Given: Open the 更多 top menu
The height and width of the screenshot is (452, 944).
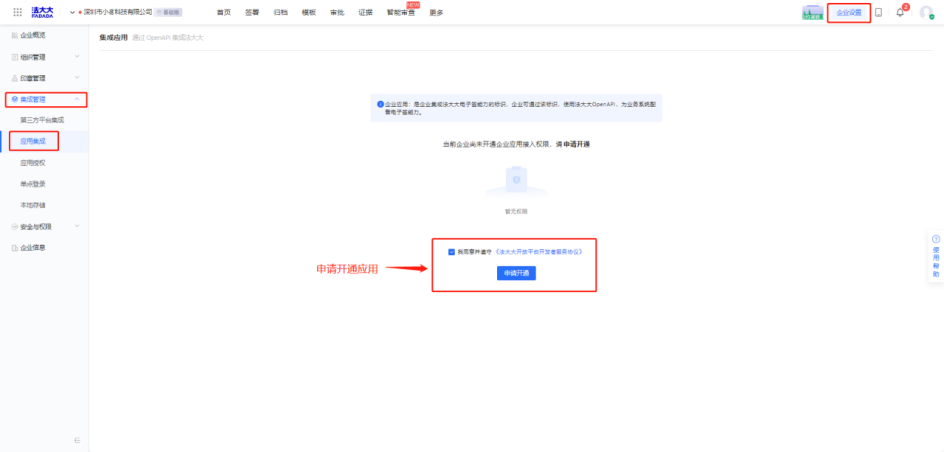Looking at the screenshot, I should click(x=436, y=12).
